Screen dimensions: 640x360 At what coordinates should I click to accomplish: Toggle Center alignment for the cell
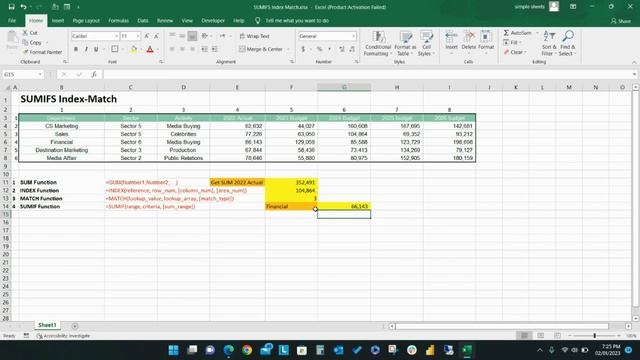coord(182,49)
